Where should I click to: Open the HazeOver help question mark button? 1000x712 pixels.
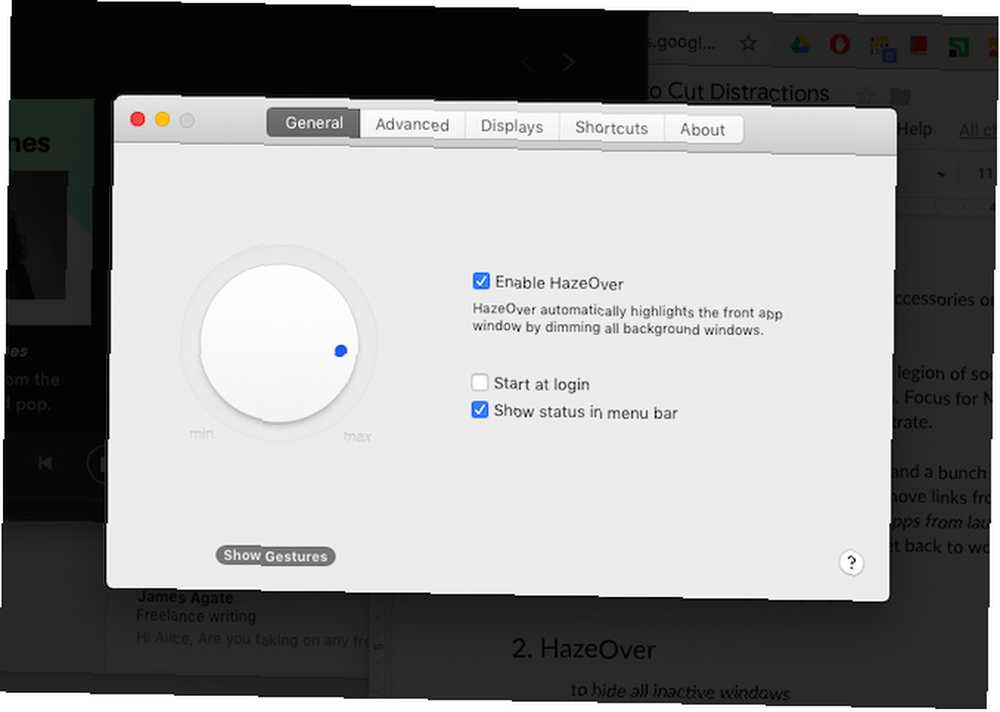[851, 563]
